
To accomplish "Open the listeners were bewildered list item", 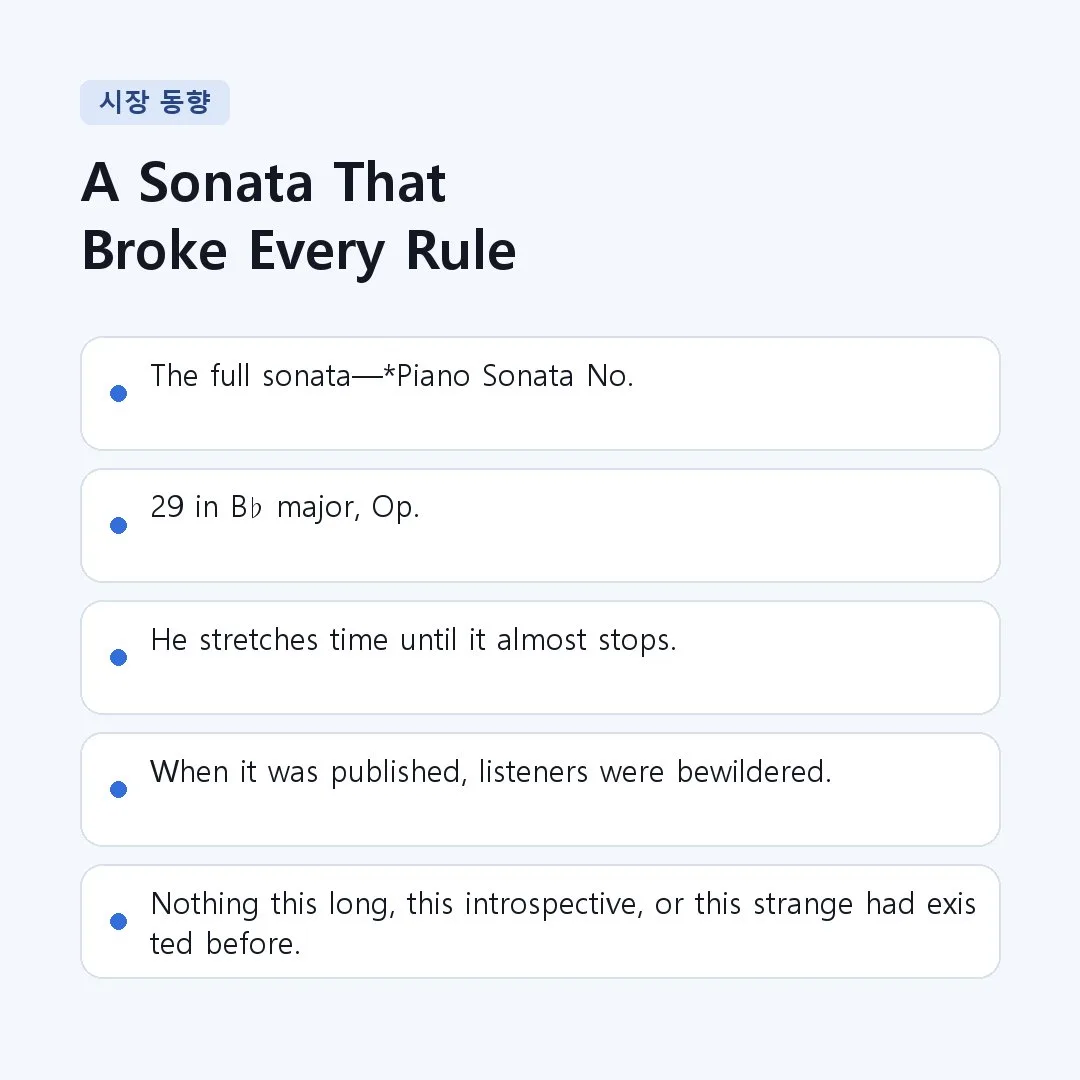I will pos(540,789).
